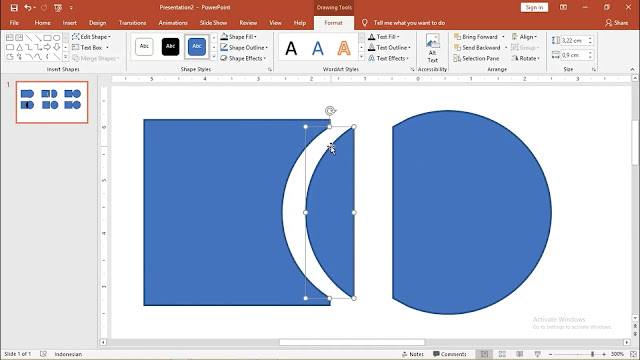Viewport: 640px width, 360px height.
Task: Open the Shape Outline dropdown
Action: pos(244,47)
